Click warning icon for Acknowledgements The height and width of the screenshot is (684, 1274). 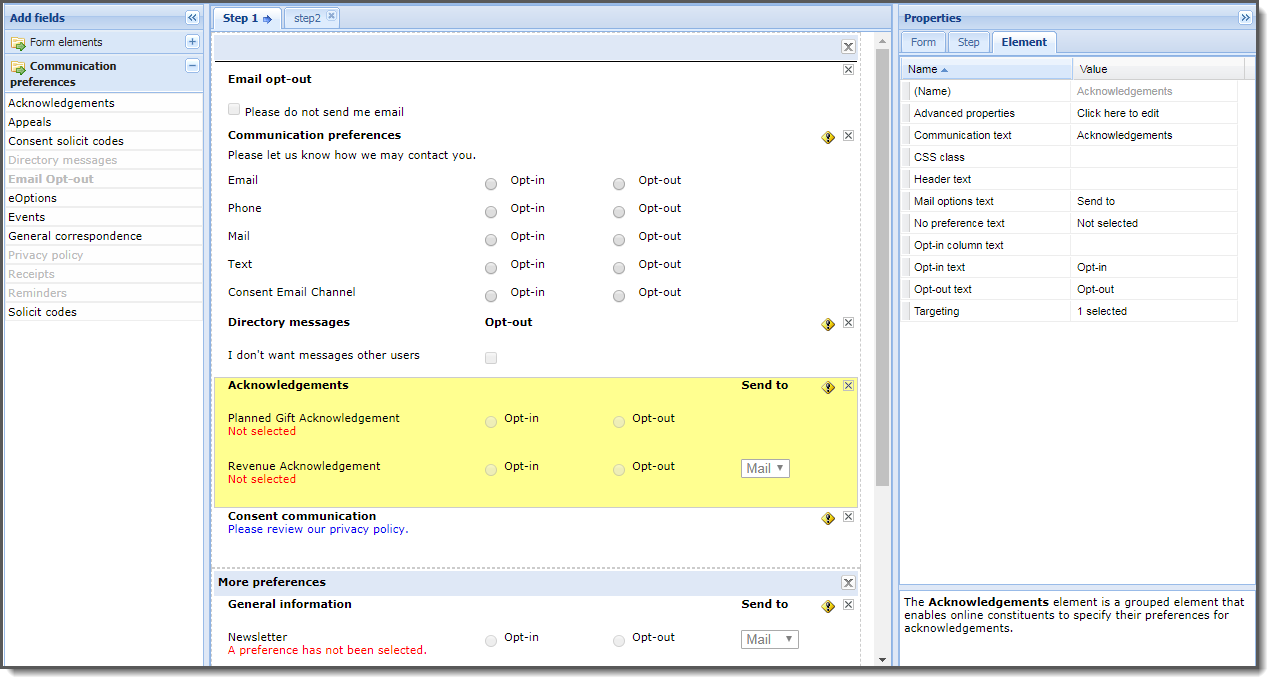click(828, 388)
